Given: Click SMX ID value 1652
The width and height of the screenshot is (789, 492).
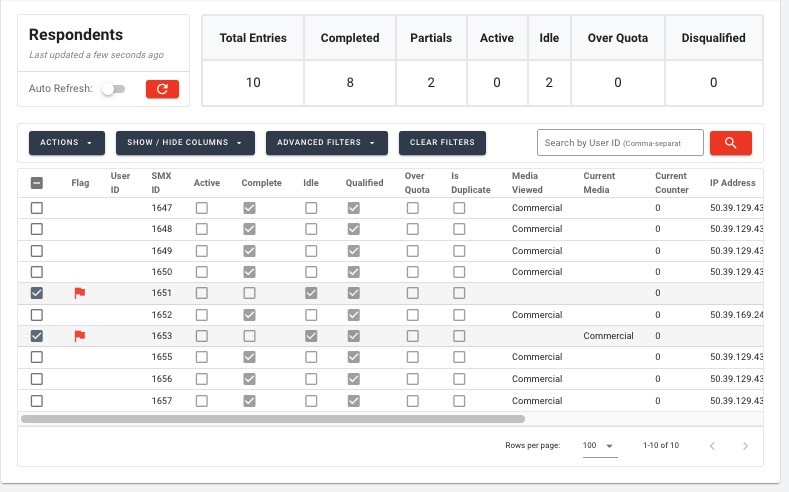Looking at the screenshot, I should [162, 315].
